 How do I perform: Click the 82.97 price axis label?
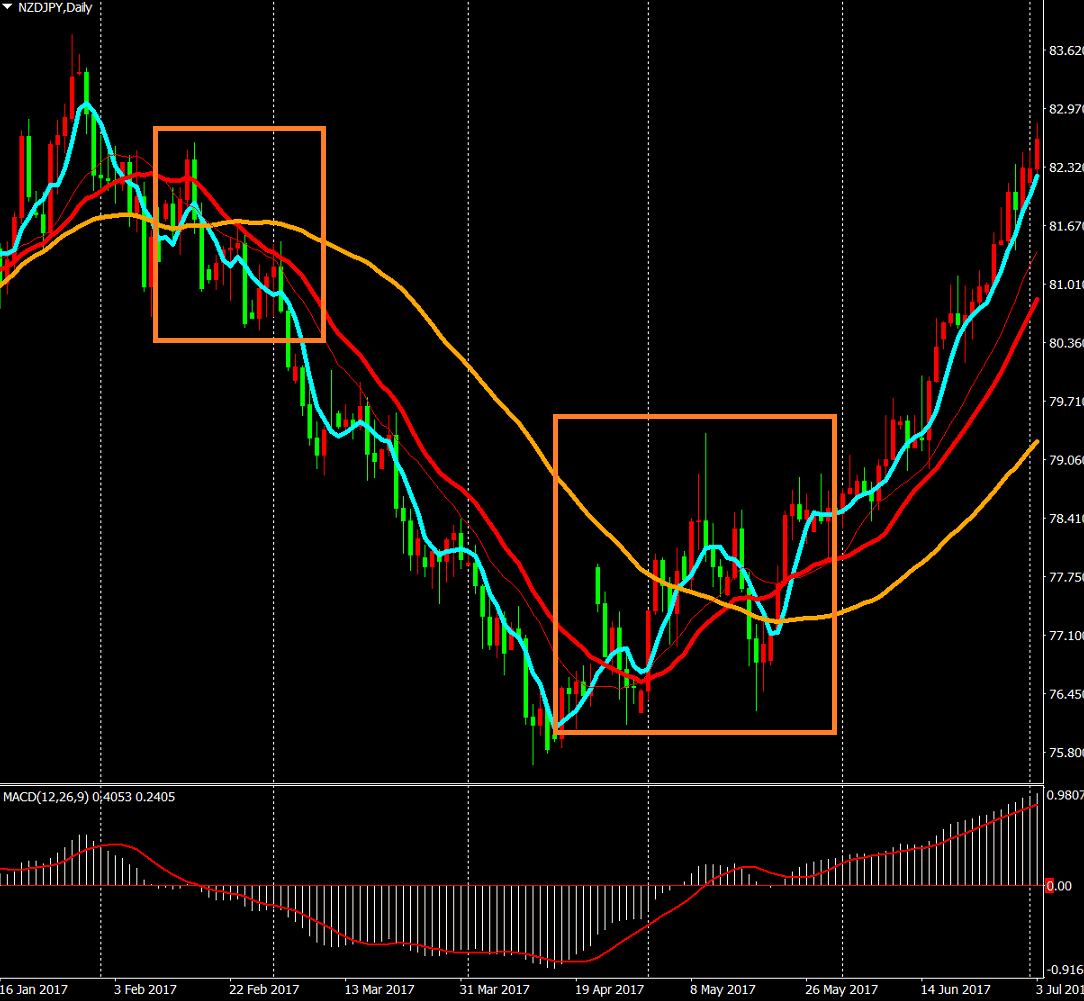coord(1066,109)
